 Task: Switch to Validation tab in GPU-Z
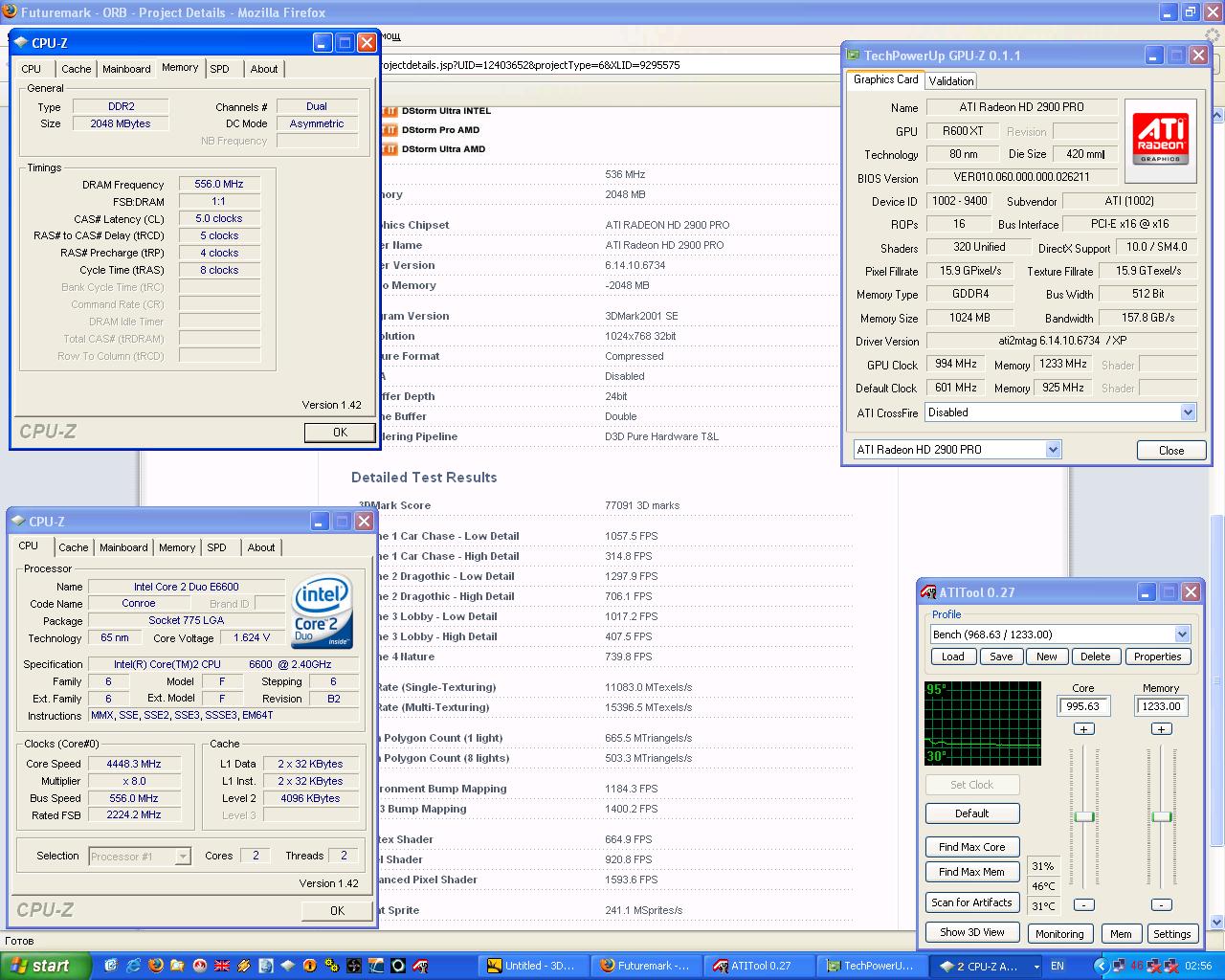click(x=951, y=81)
